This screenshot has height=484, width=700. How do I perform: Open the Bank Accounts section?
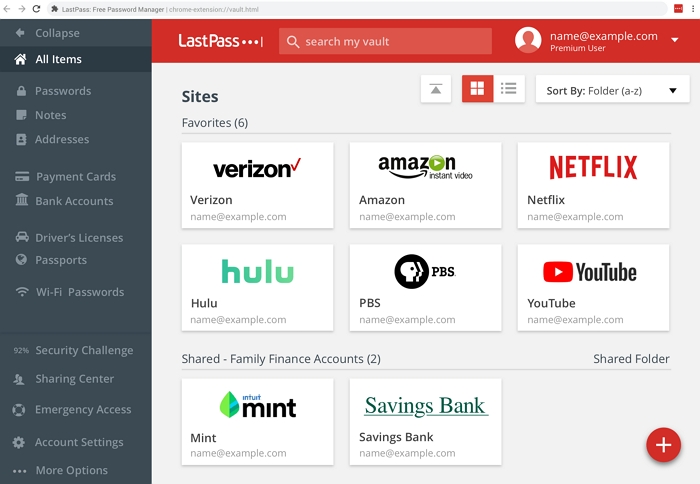coord(76,200)
